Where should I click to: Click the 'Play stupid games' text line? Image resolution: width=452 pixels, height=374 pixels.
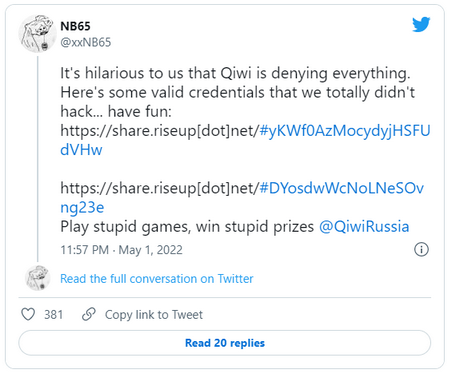coord(187,227)
